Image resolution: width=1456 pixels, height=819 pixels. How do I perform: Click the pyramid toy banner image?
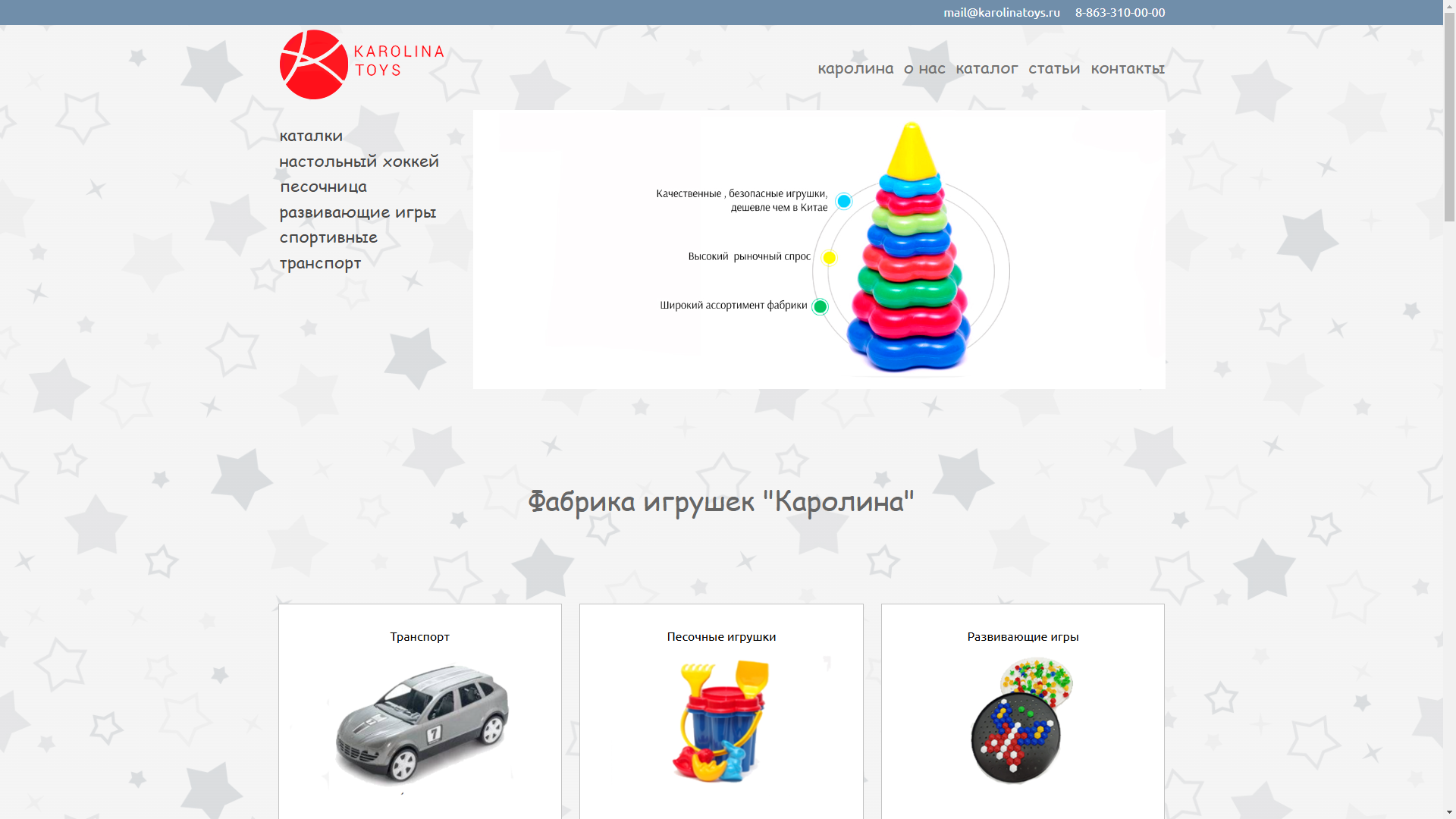pos(910,249)
